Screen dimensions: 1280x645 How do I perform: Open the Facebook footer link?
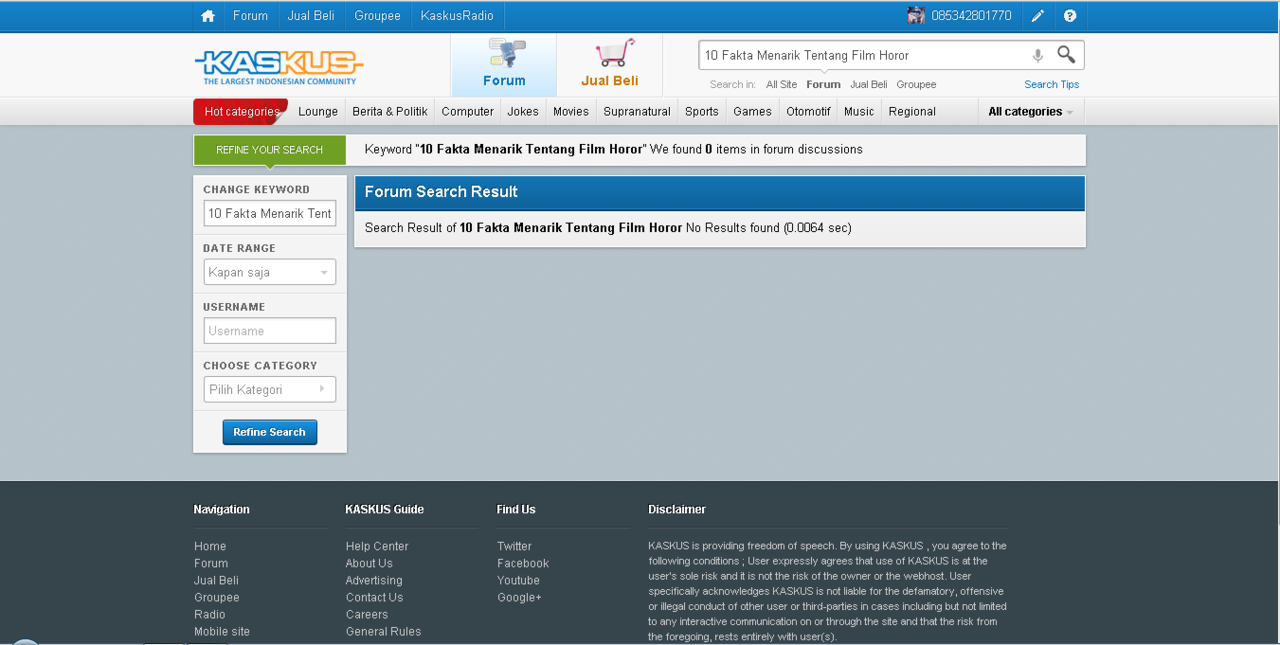coord(523,563)
